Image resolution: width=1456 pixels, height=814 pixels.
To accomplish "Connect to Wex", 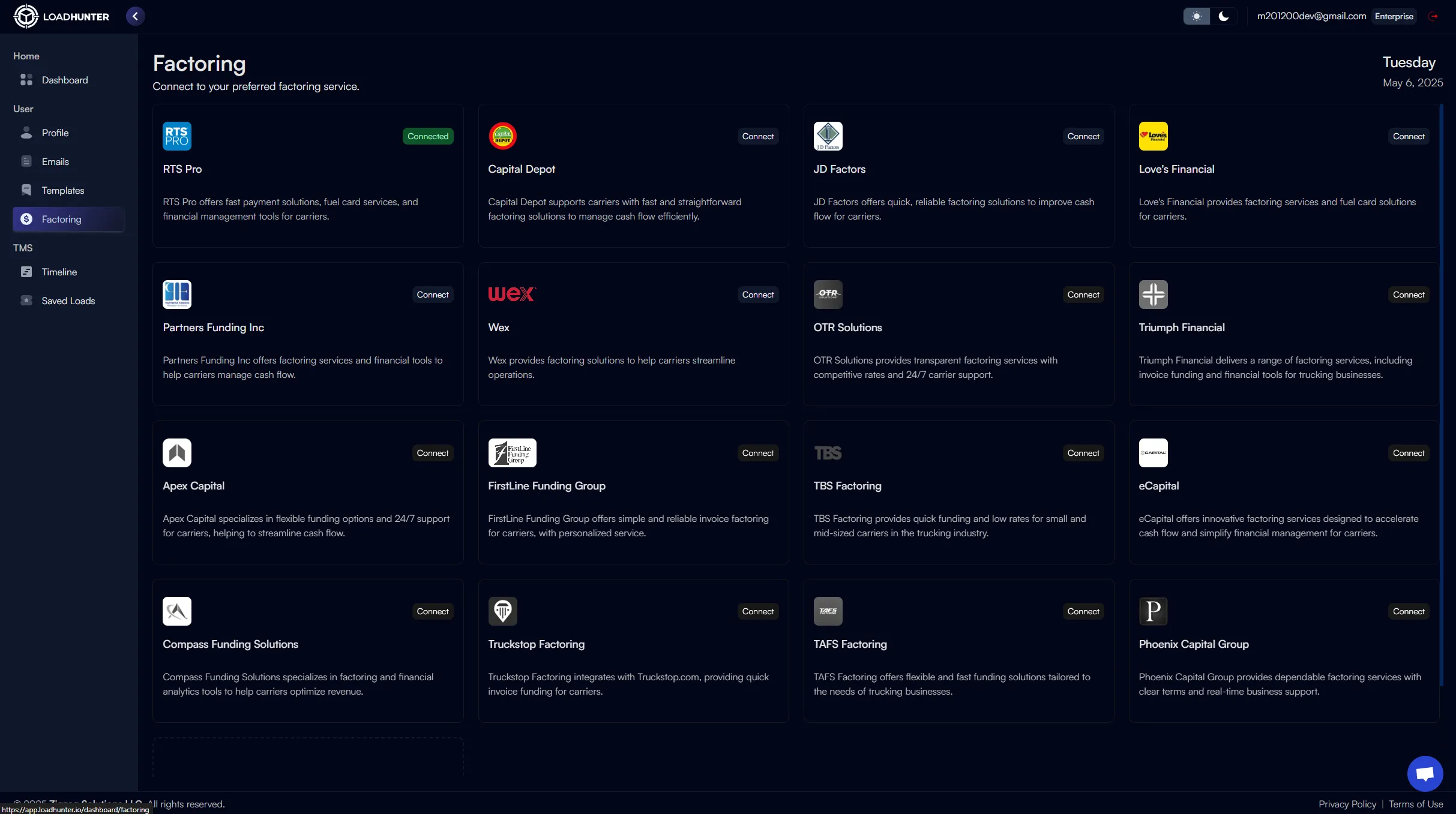I will pyautogui.click(x=757, y=295).
